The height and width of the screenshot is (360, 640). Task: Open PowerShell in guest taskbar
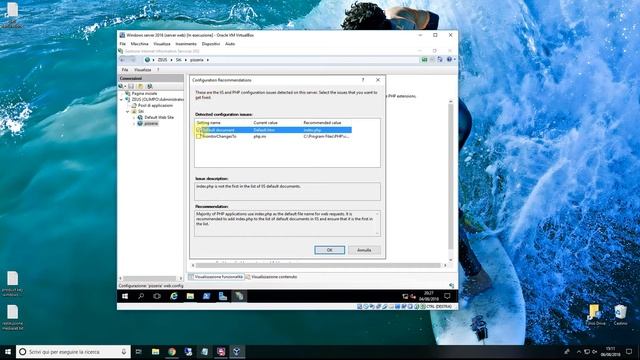206,296
